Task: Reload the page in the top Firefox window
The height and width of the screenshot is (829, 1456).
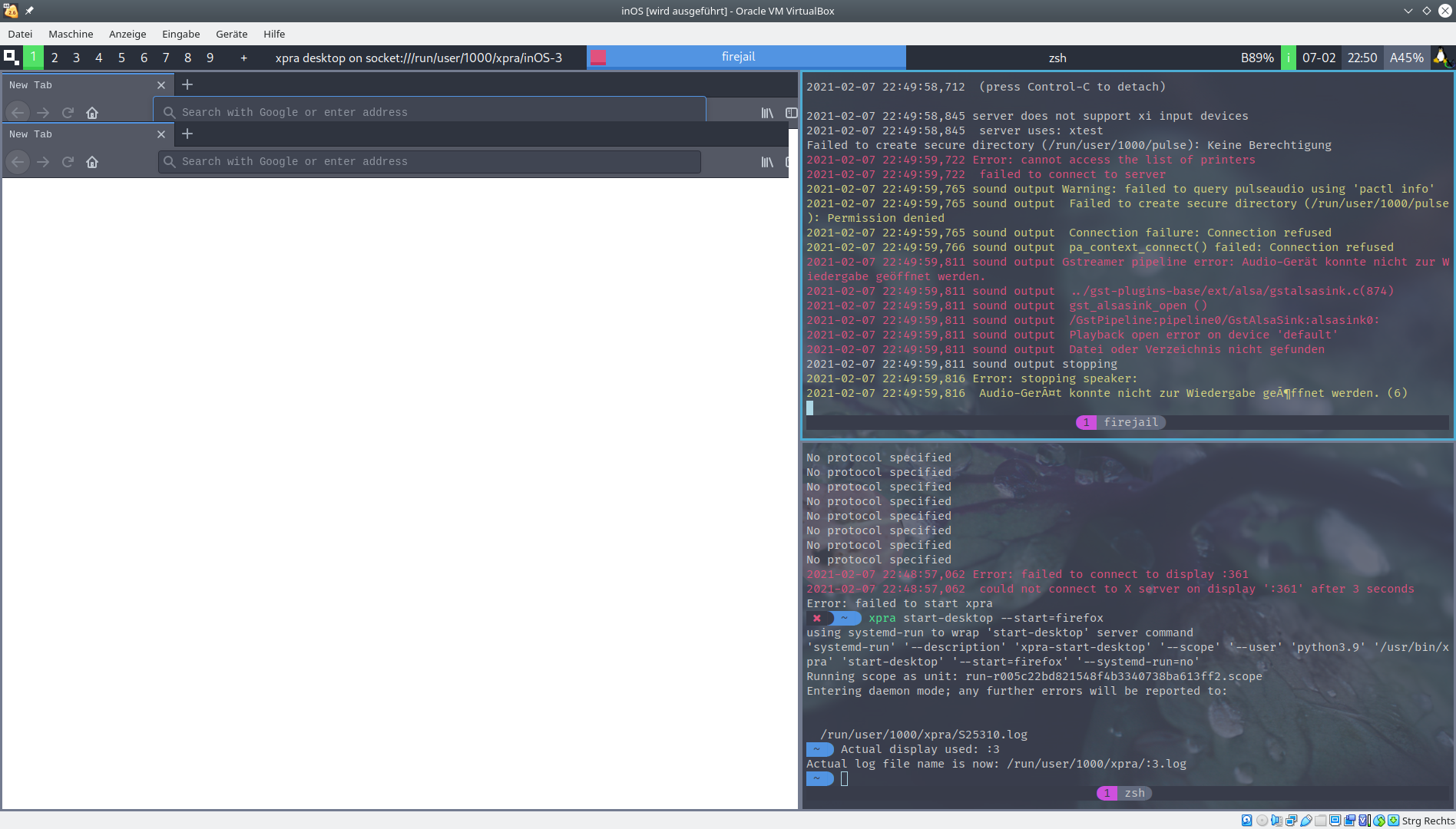Action: pos(68,112)
